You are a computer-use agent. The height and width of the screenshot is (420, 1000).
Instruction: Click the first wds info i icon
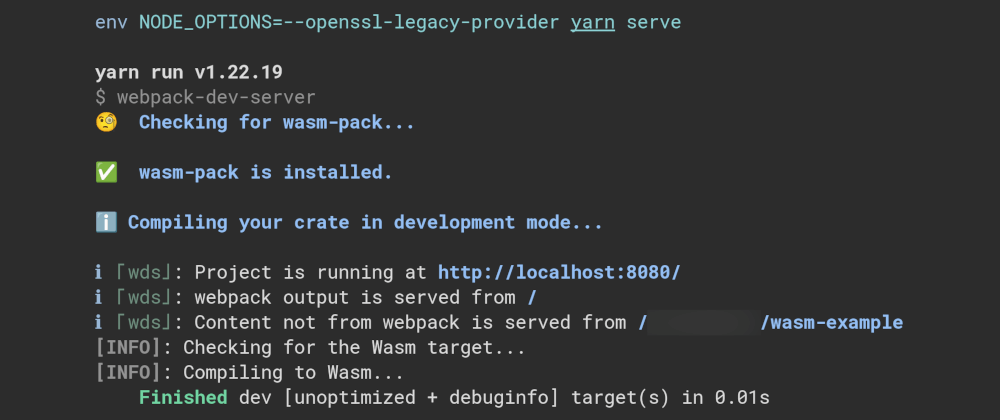(98, 273)
